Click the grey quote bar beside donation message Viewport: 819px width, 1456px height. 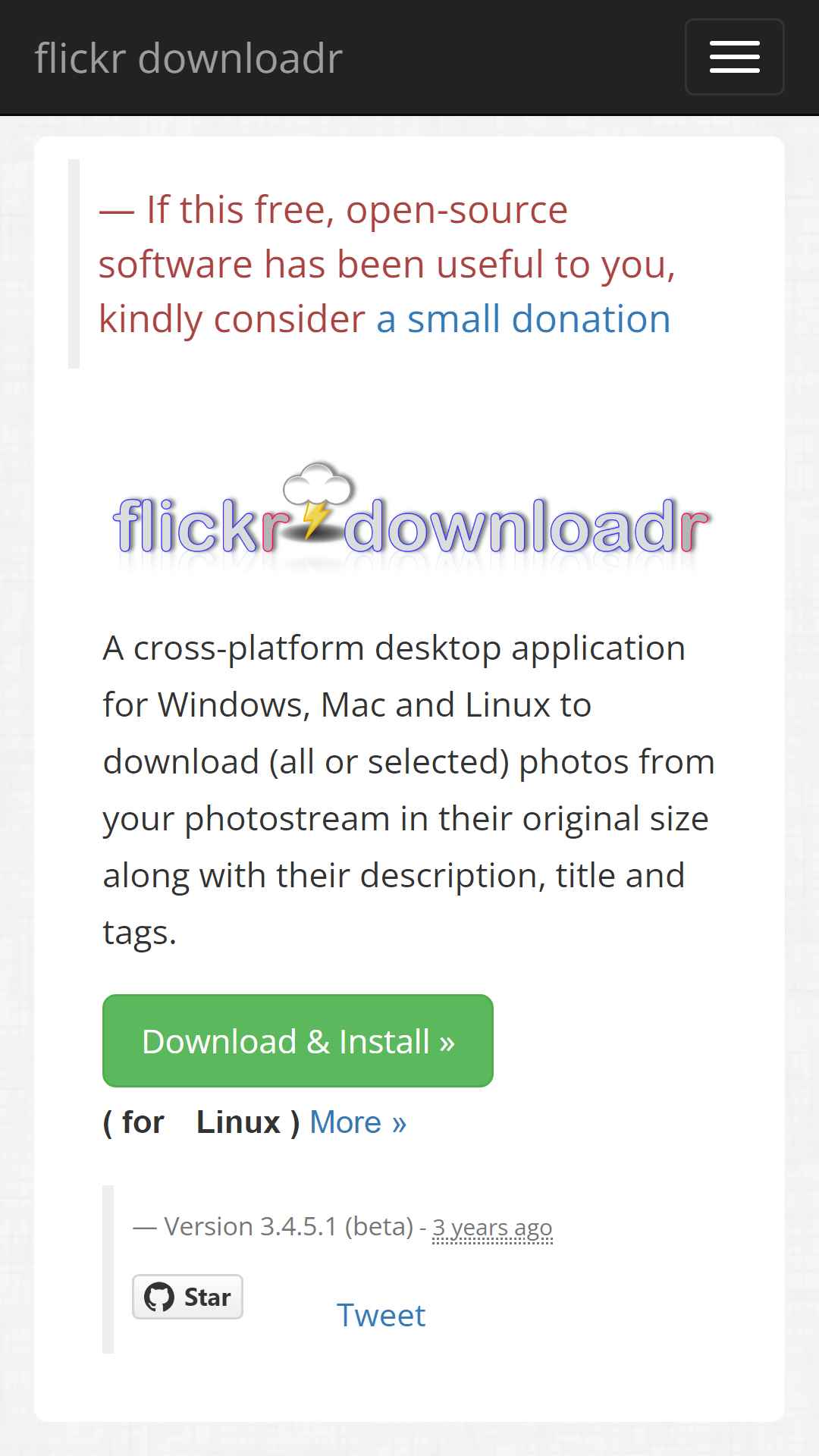pyautogui.click(x=74, y=264)
